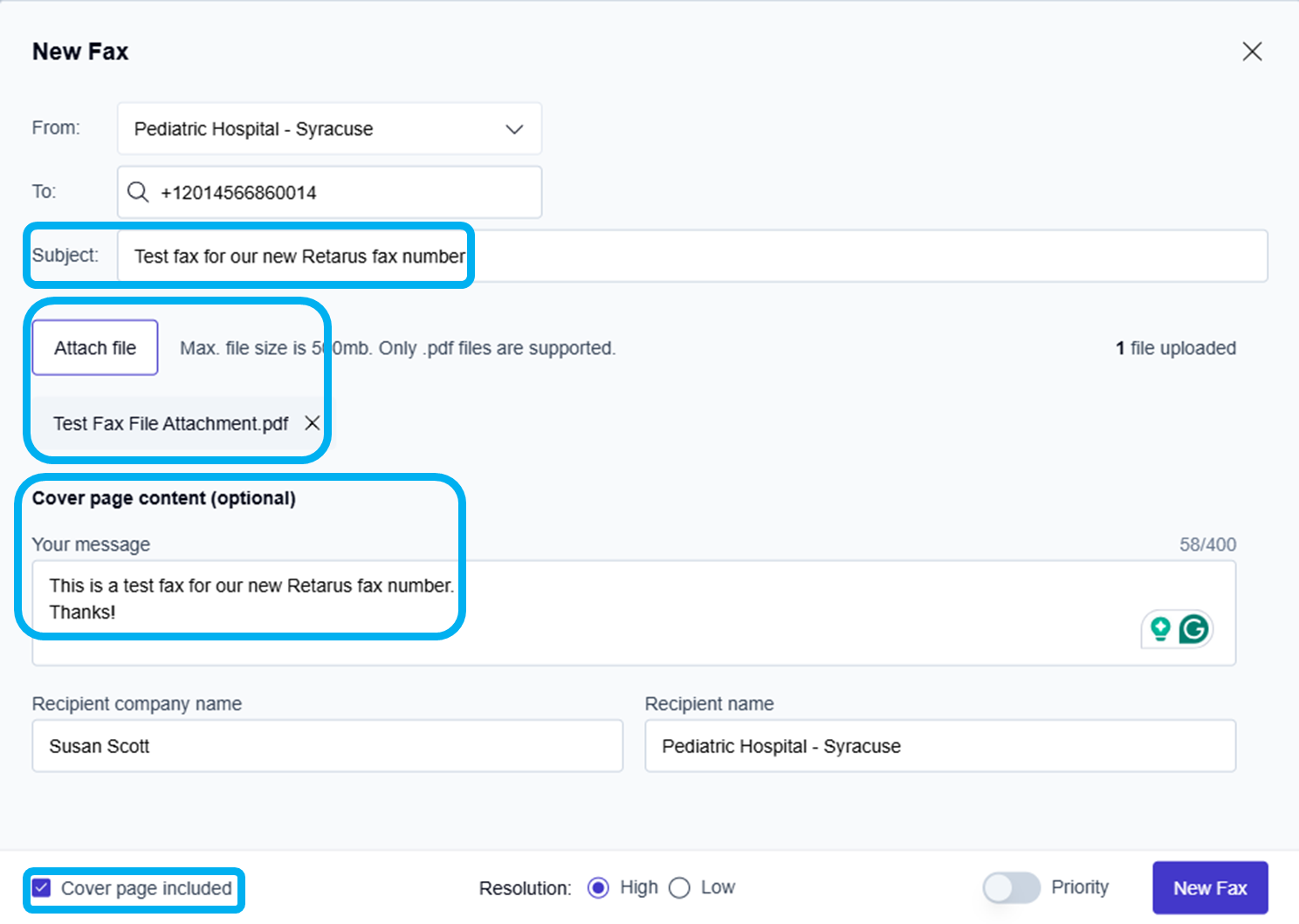Click the To fax number field
The width and height of the screenshot is (1299, 924).
pyautogui.click(x=340, y=193)
